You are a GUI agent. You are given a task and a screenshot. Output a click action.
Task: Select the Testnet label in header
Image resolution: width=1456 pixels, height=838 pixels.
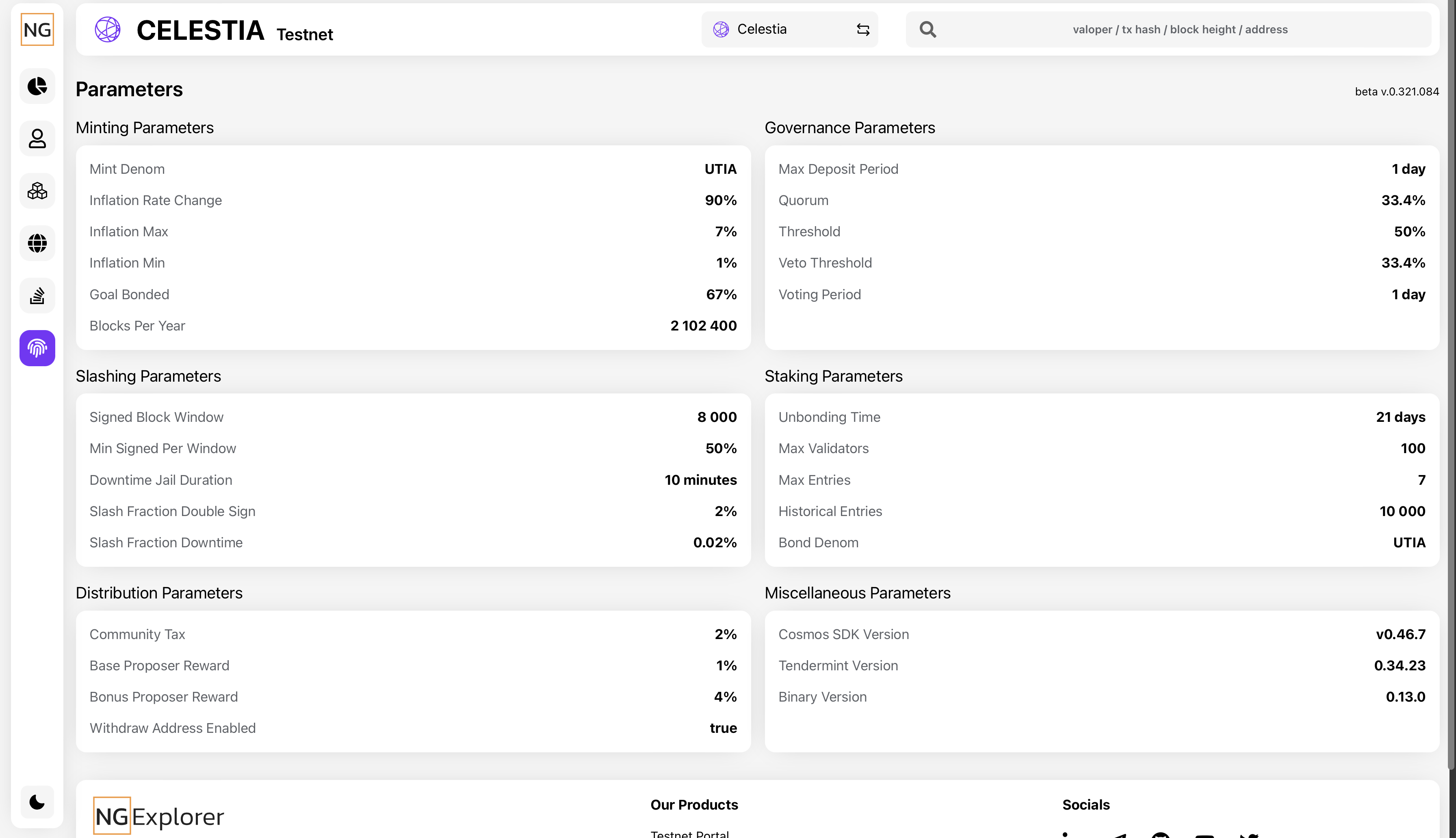click(305, 35)
